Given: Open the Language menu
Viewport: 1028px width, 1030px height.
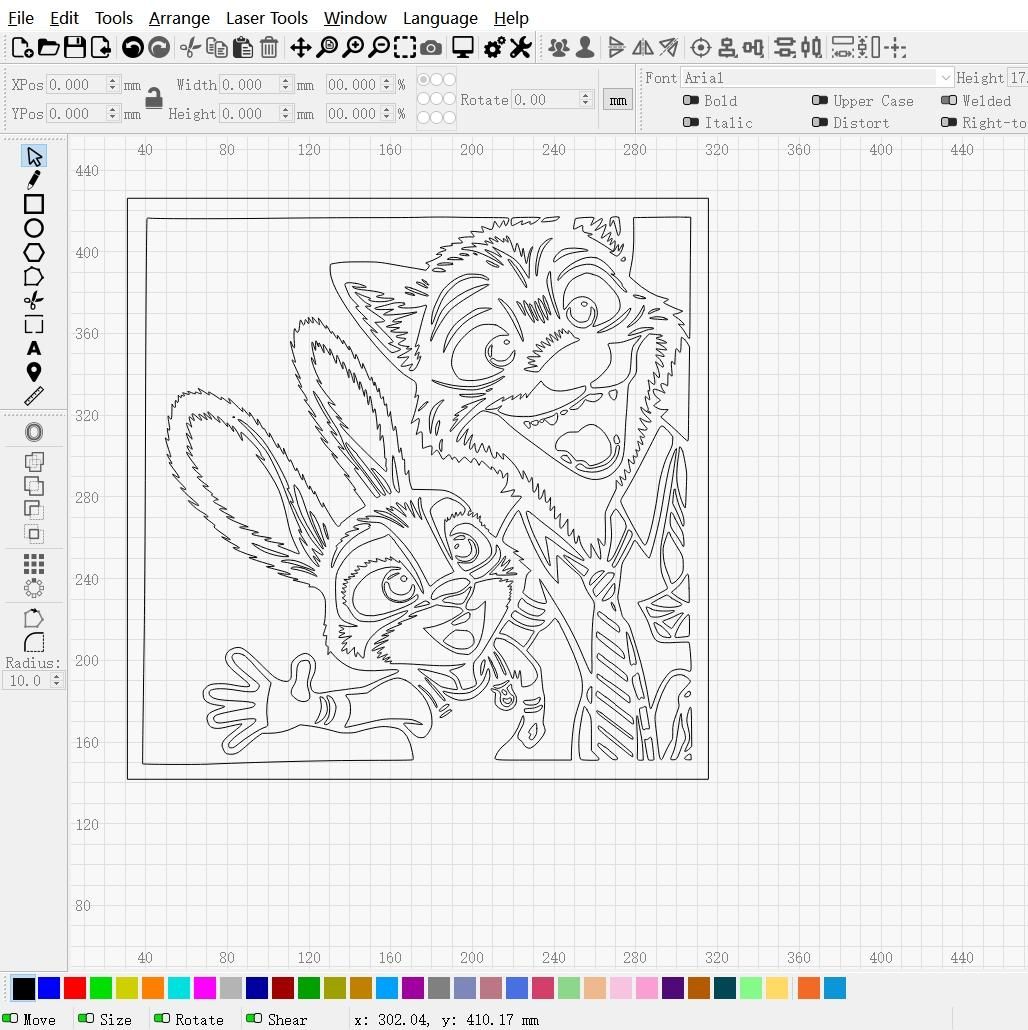Looking at the screenshot, I should [x=440, y=18].
